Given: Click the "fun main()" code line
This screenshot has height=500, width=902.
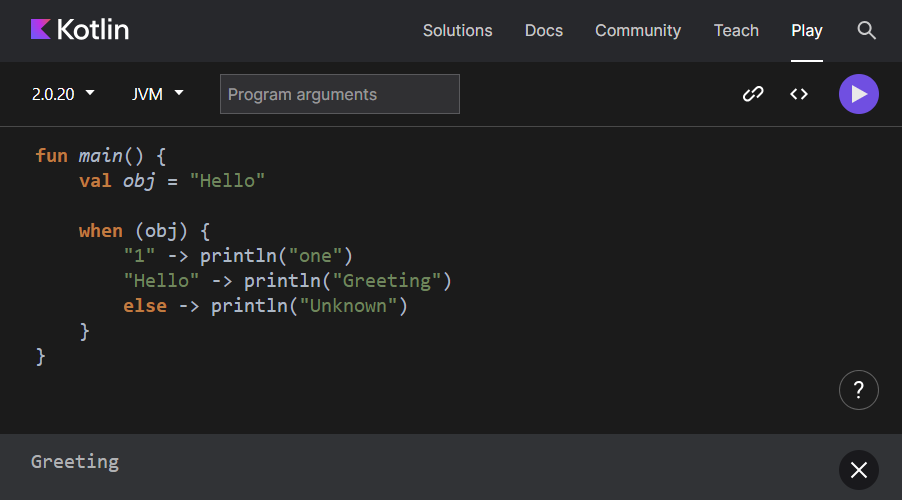Looking at the screenshot, I should click(x=101, y=156).
